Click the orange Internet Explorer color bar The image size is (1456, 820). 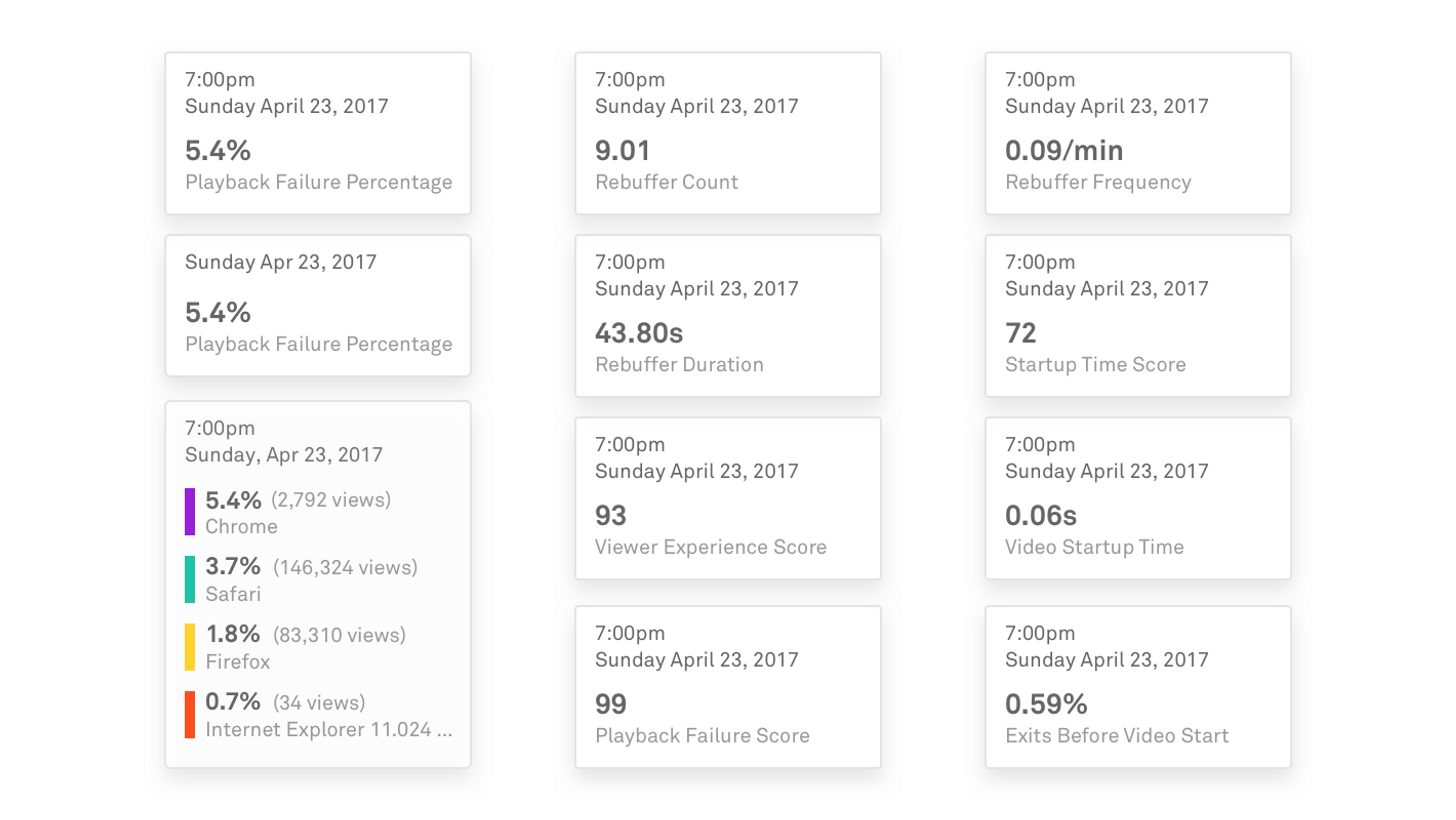(x=190, y=715)
